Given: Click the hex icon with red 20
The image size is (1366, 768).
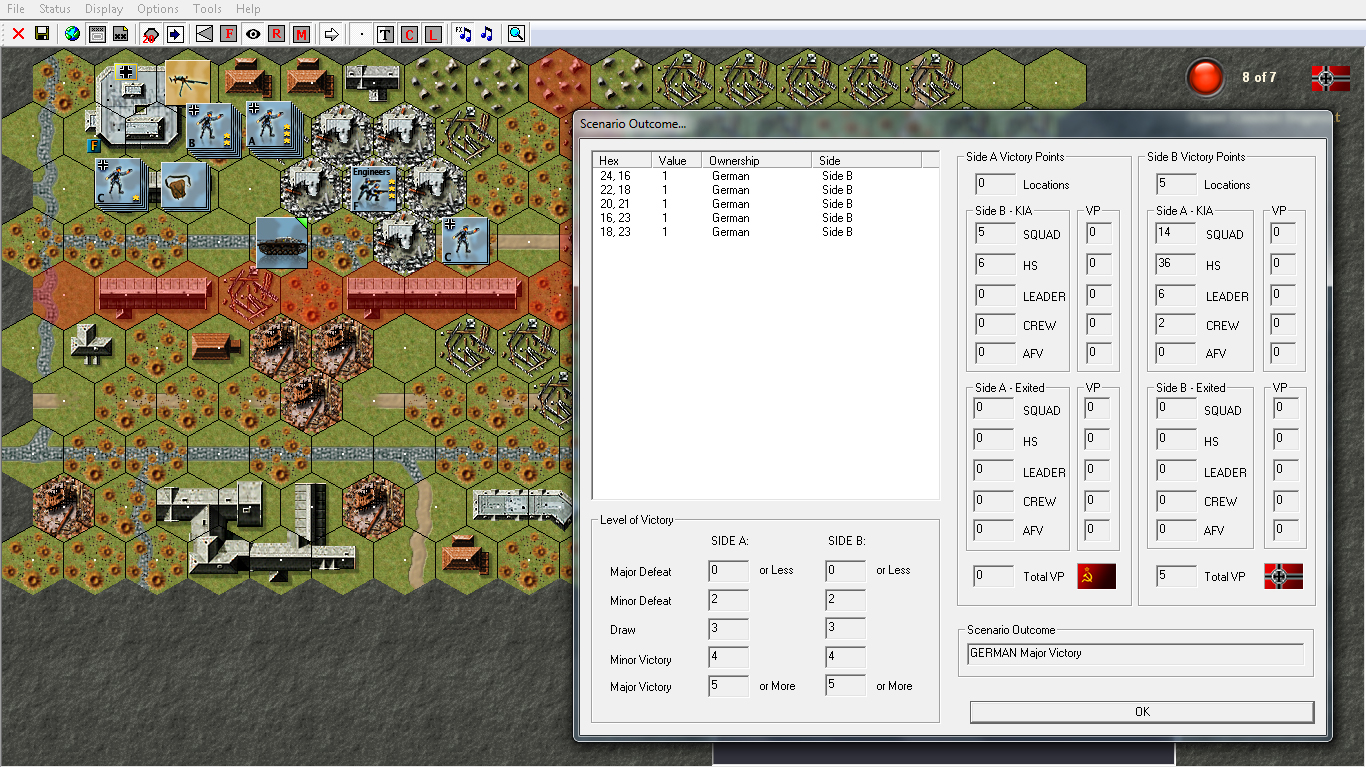Looking at the screenshot, I should tap(150, 34).
